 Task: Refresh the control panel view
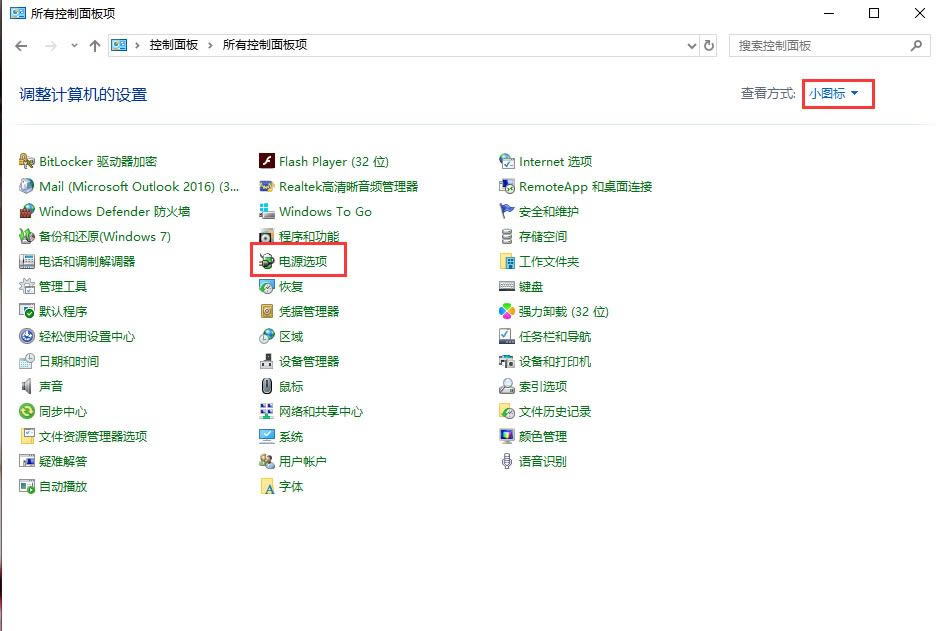tap(709, 46)
